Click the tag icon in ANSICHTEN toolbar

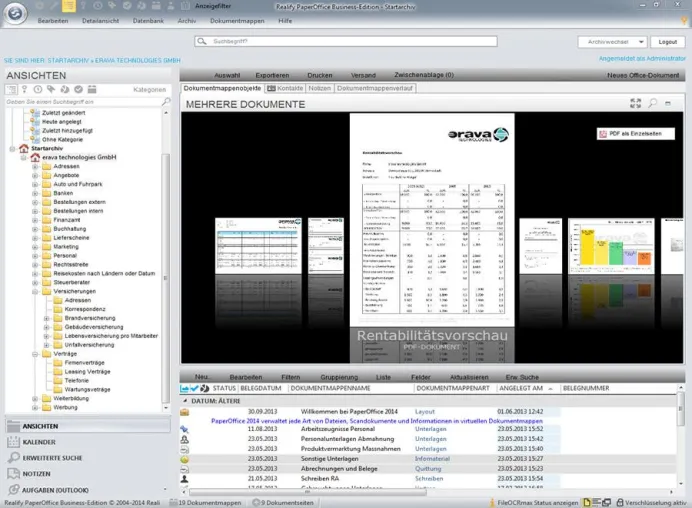[51, 90]
